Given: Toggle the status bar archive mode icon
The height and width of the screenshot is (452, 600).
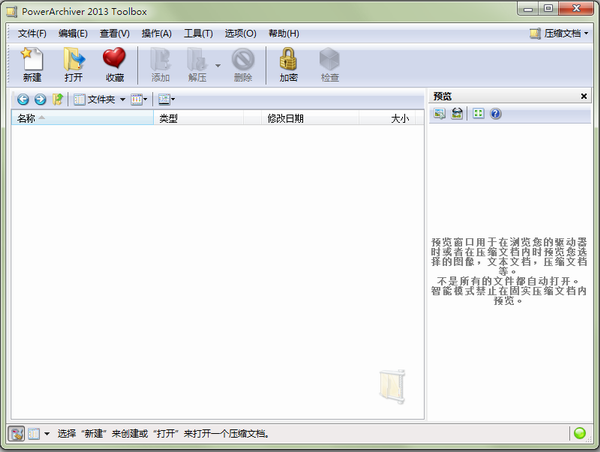Looking at the screenshot, I should click(16, 434).
